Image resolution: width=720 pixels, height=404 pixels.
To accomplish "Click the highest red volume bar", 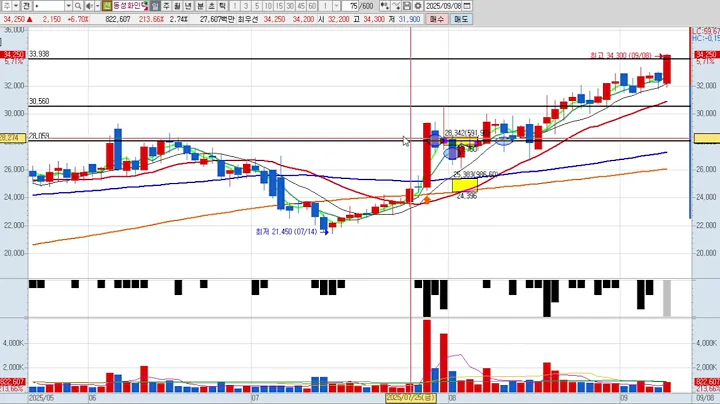I will 427,356.
